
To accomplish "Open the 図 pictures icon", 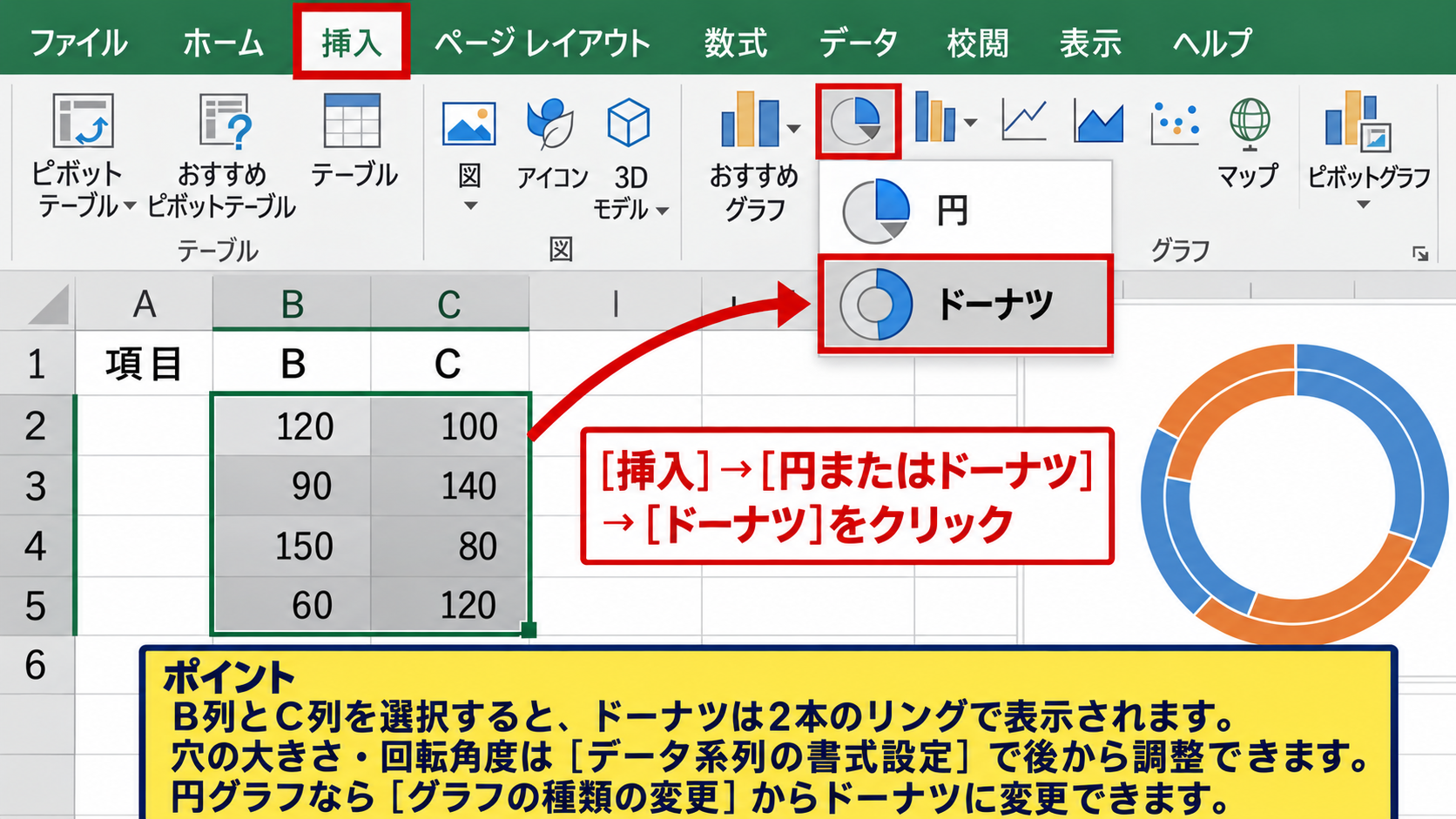I will click(469, 123).
